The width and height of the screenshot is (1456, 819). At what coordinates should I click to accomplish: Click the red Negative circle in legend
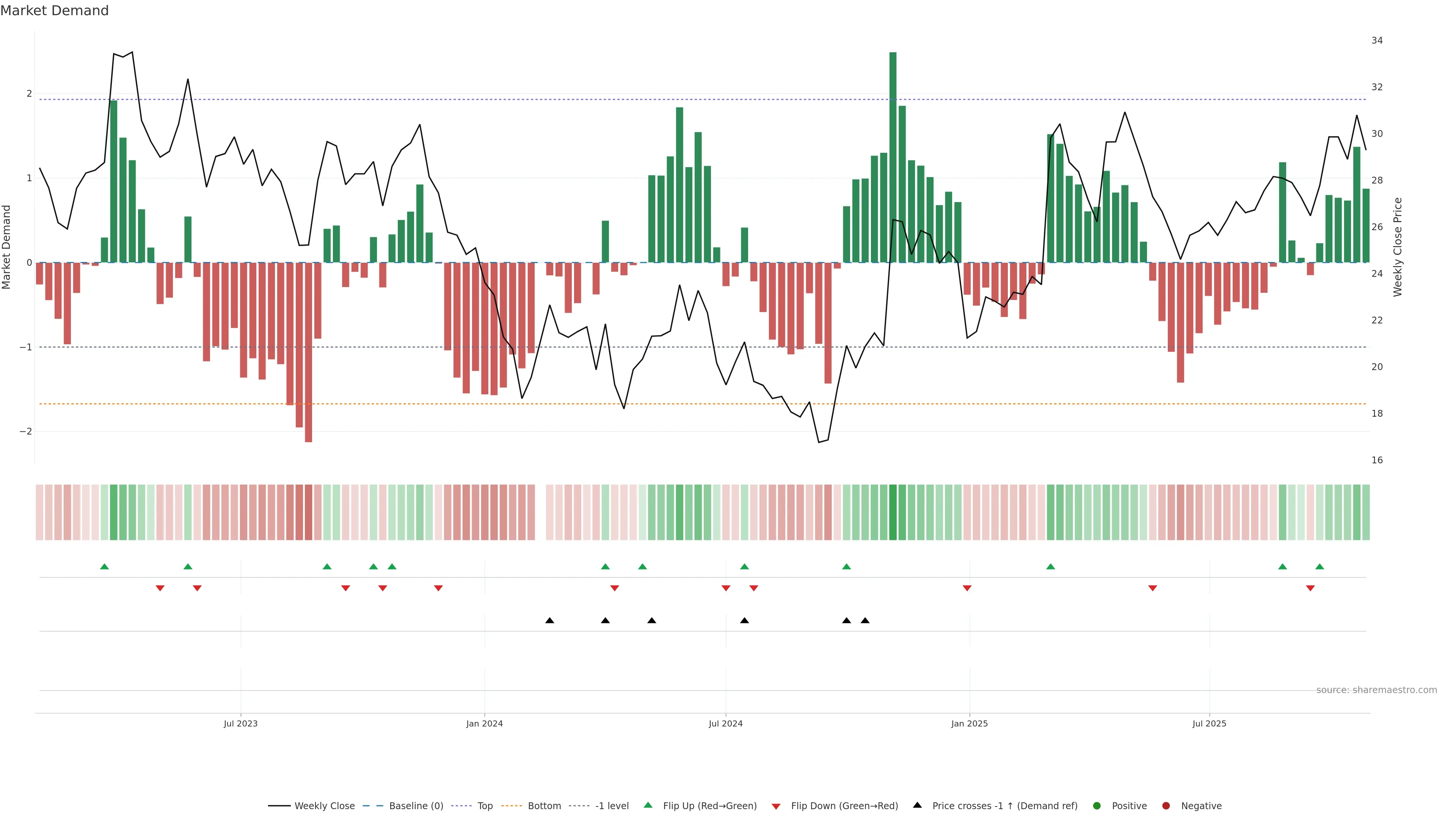click(1166, 806)
